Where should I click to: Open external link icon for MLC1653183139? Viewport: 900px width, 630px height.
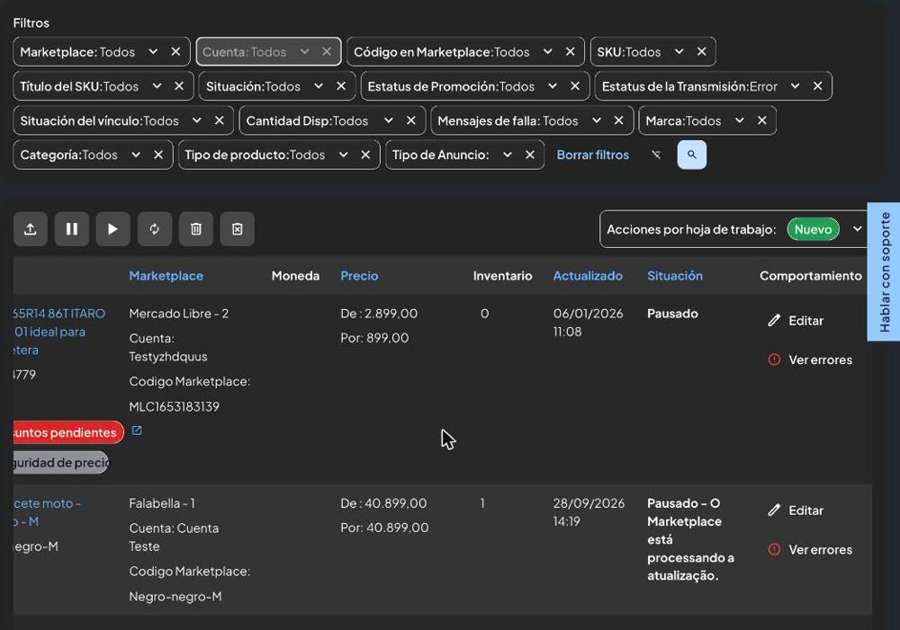[x=137, y=430]
